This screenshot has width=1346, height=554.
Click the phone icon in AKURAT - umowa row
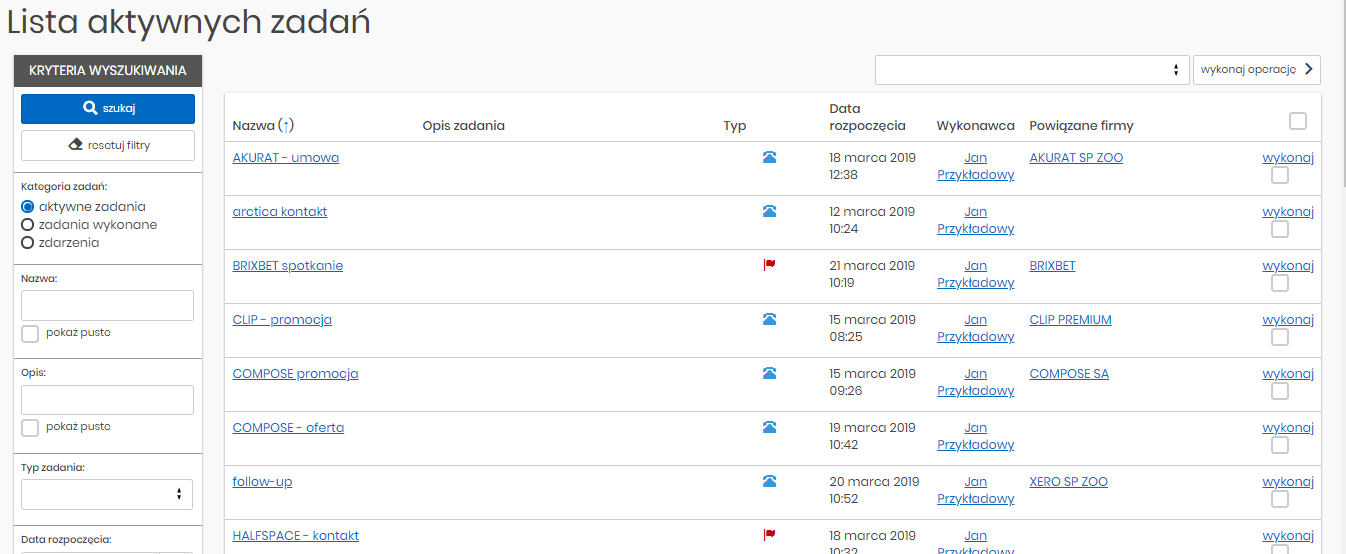coord(769,157)
